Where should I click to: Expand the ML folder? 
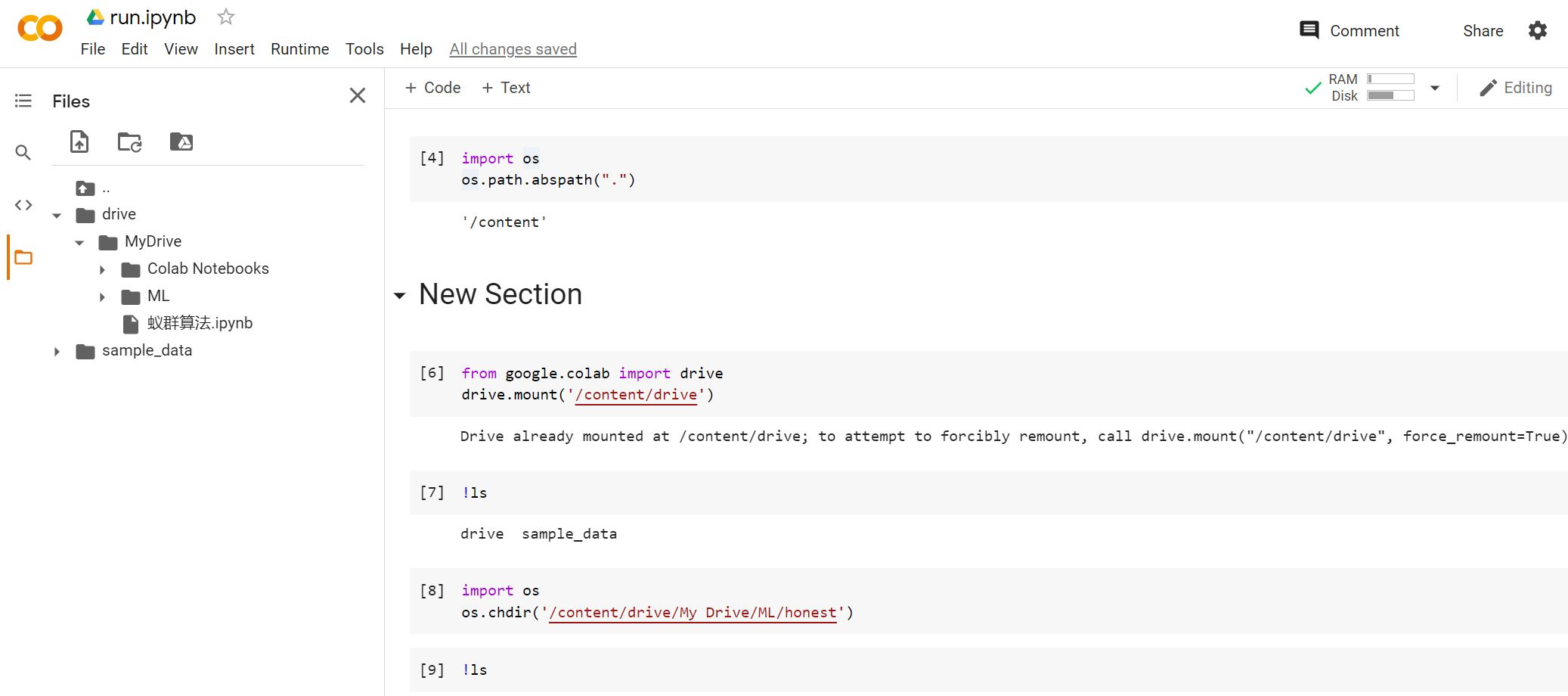tap(102, 297)
